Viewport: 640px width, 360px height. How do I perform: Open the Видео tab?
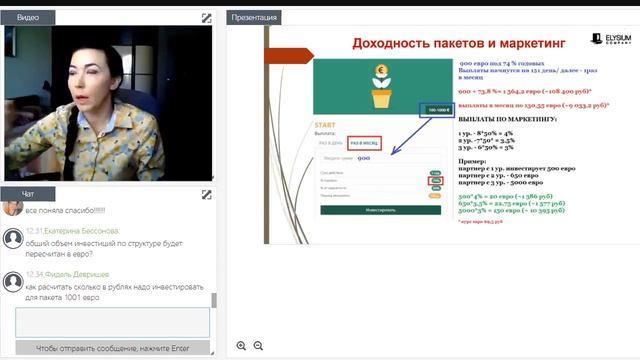[28, 18]
